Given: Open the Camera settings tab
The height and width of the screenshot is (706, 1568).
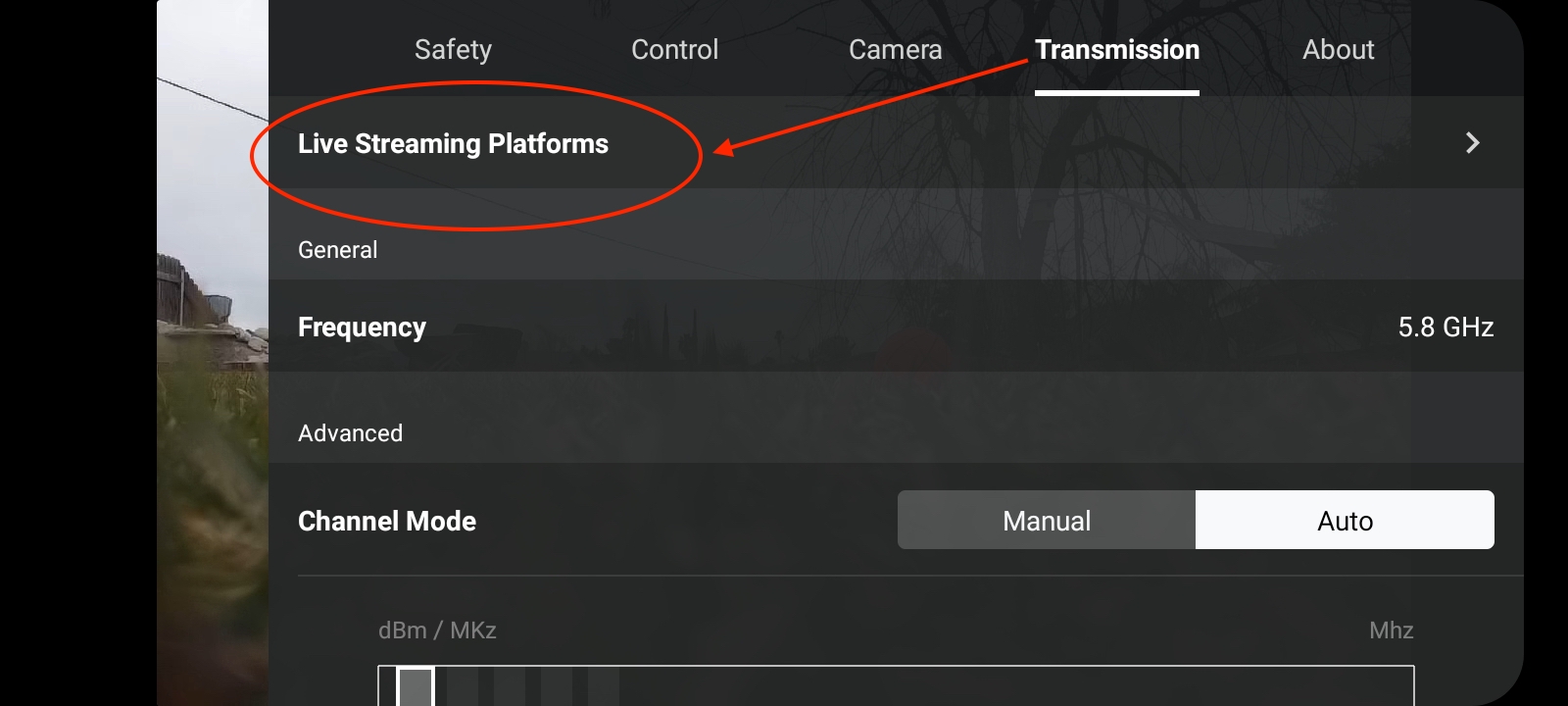Looking at the screenshot, I should pyautogui.click(x=895, y=50).
